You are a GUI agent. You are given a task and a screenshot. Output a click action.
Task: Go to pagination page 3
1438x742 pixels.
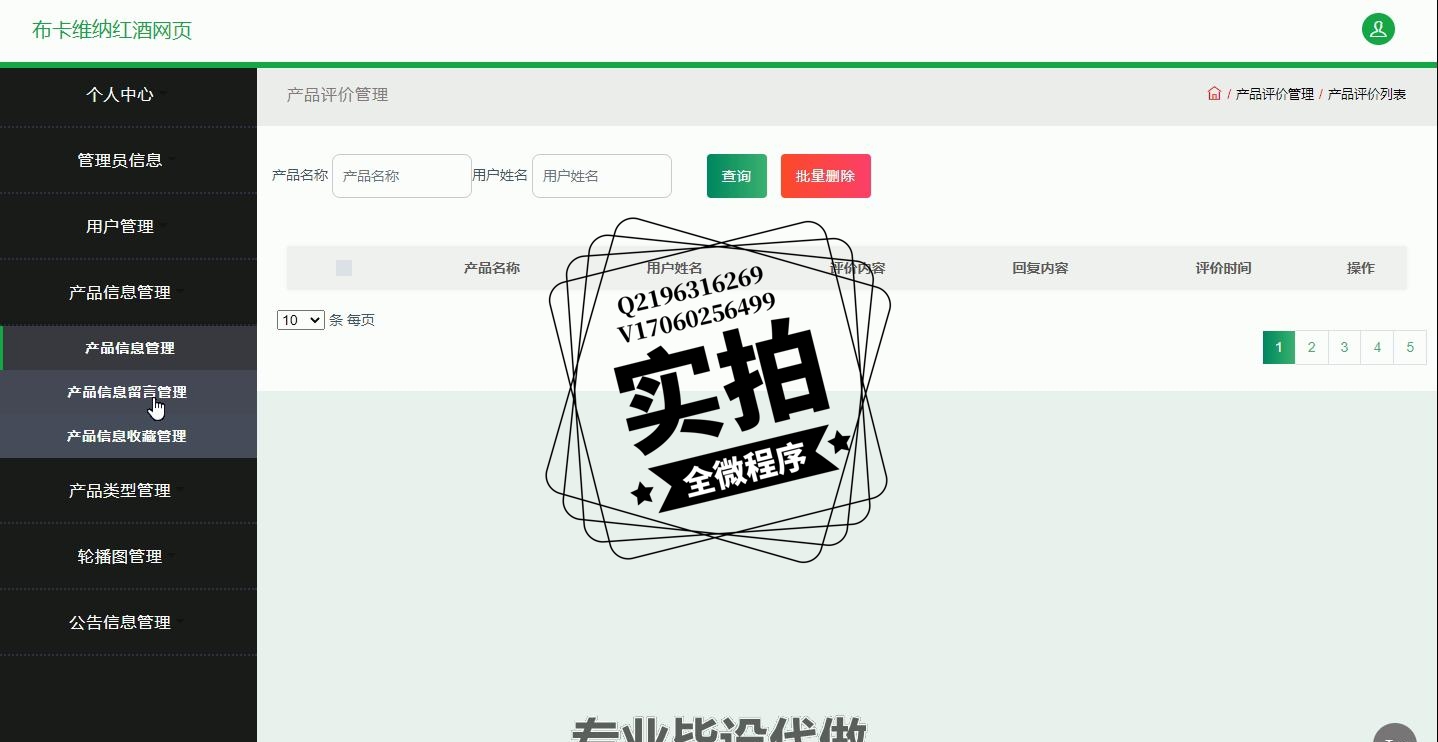pyautogui.click(x=1345, y=347)
